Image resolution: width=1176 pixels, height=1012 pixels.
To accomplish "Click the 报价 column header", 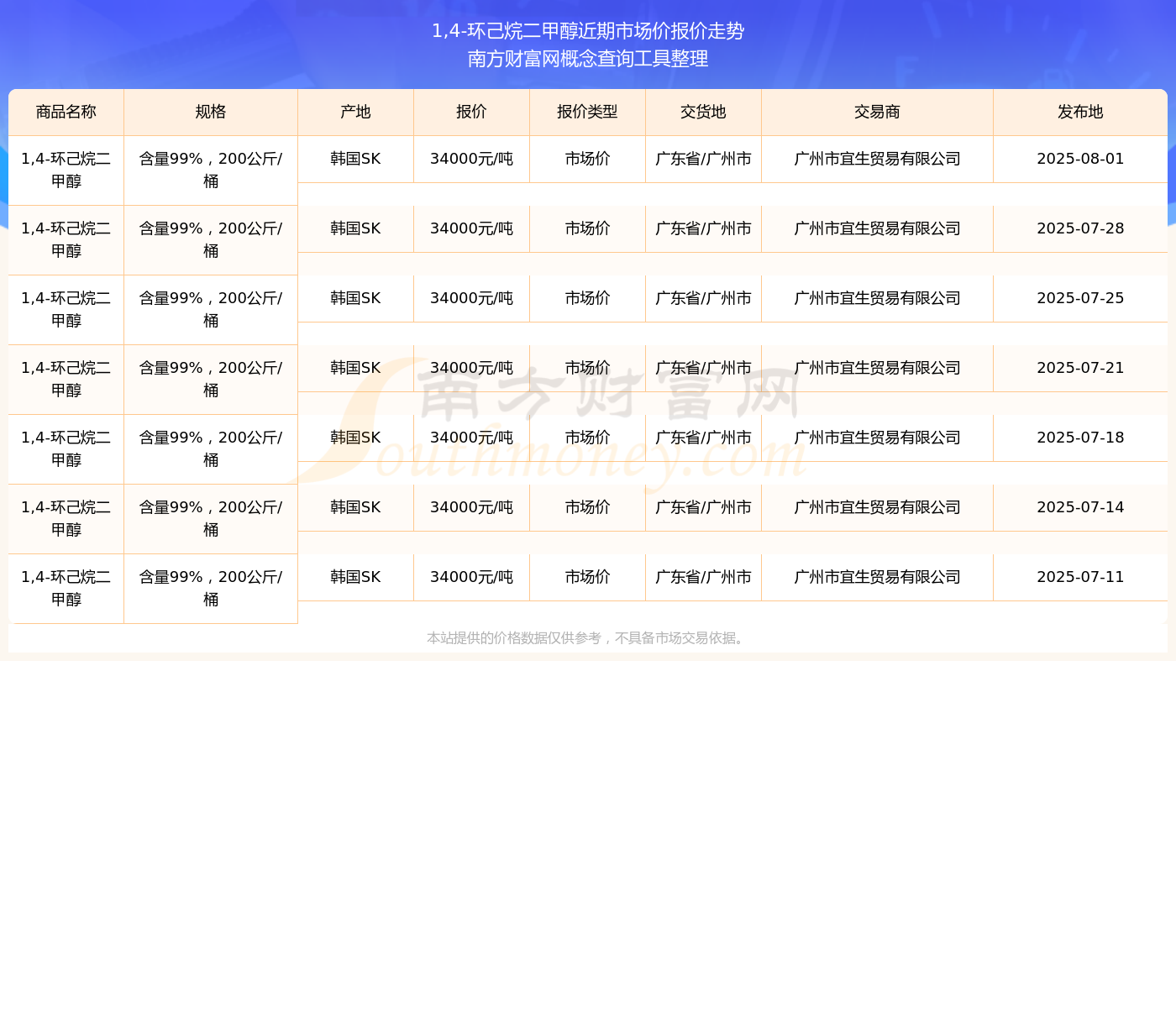I will (x=471, y=112).
